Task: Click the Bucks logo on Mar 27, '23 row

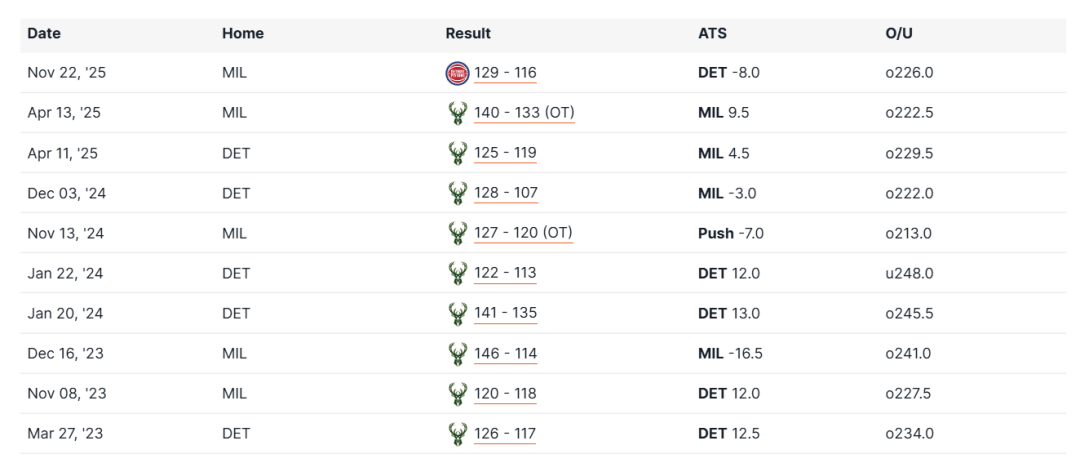Action: tap(457, 433)
